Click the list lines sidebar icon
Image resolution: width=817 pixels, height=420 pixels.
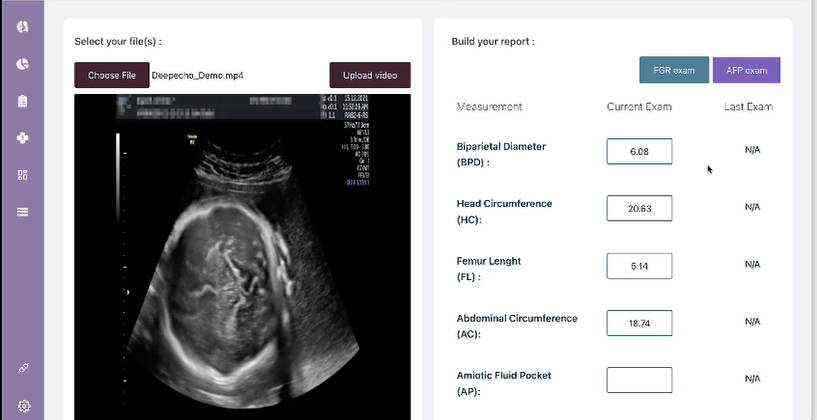tap(22, 212)
